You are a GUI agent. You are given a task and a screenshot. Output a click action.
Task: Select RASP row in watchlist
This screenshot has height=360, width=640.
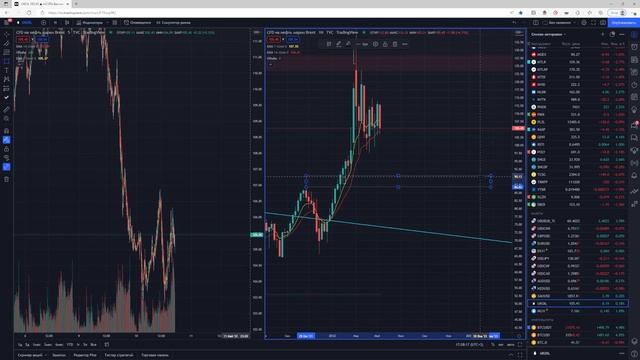click(578, 130)
